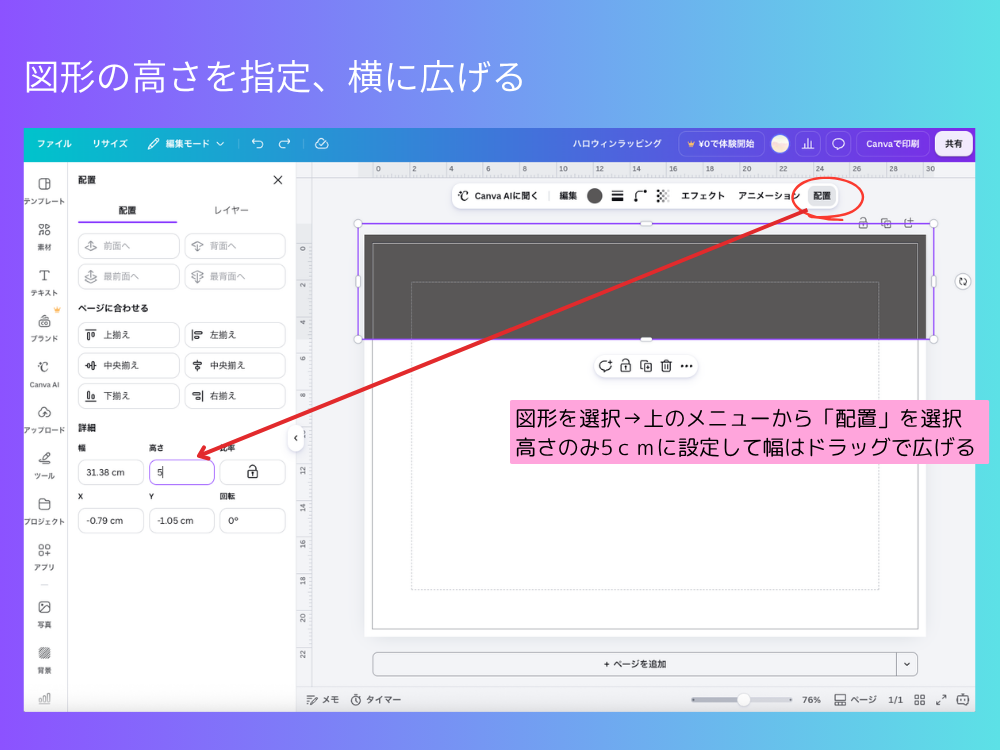Open Canva AI from the sidebar
Image resolution: width=1000 pixels, height=750 pixels.
(x=44, y=374)
